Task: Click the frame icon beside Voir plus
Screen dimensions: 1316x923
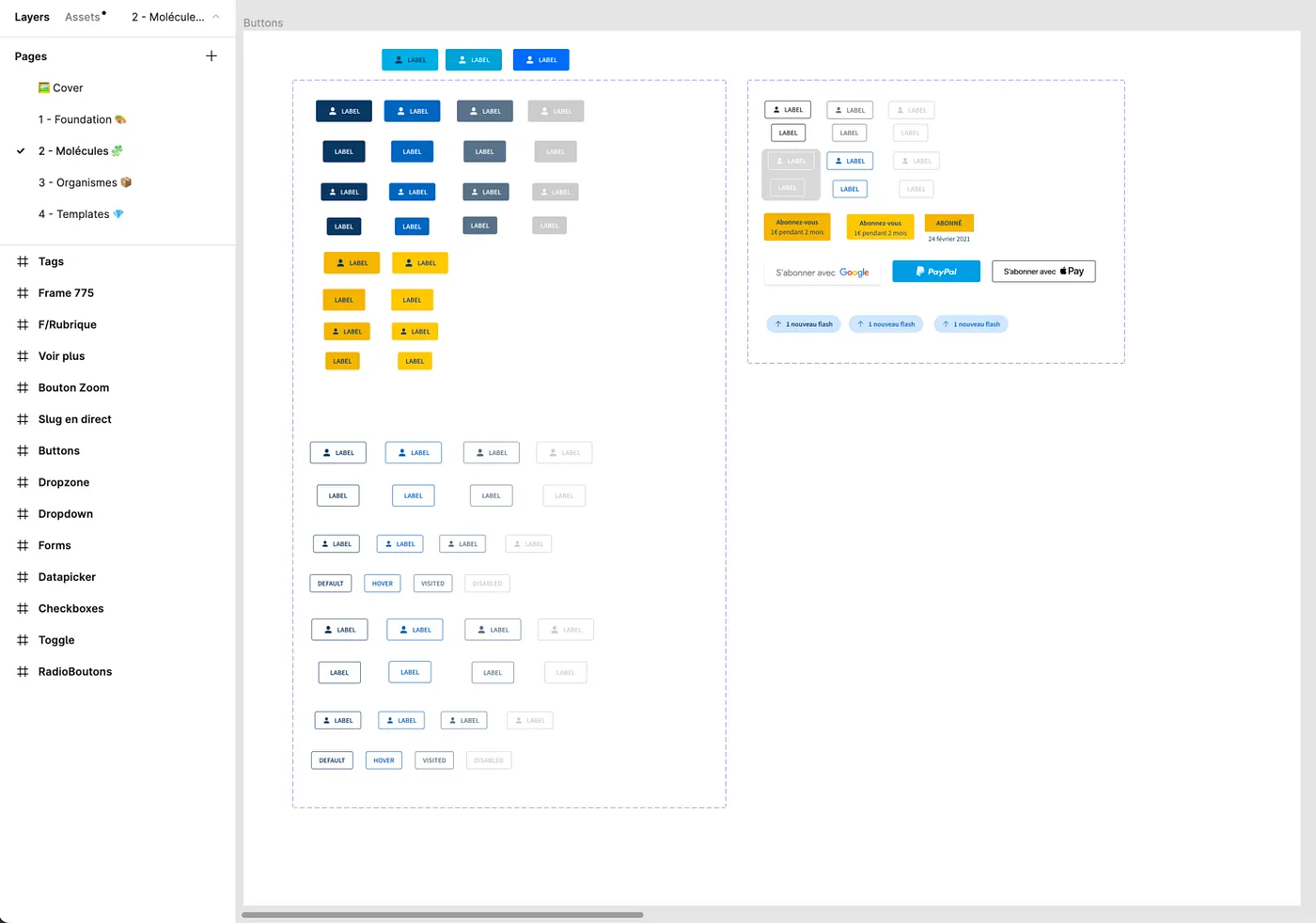Action: coord(23,356)
